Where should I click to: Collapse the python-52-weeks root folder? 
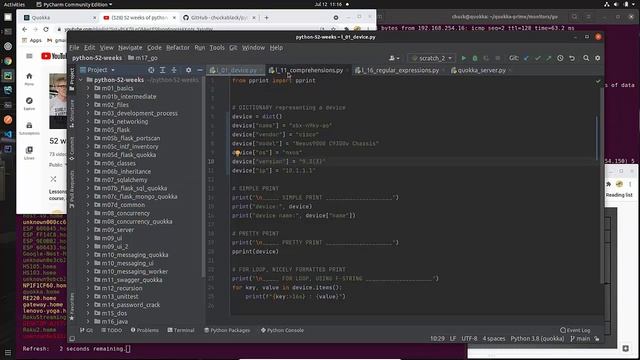[81, 80]
